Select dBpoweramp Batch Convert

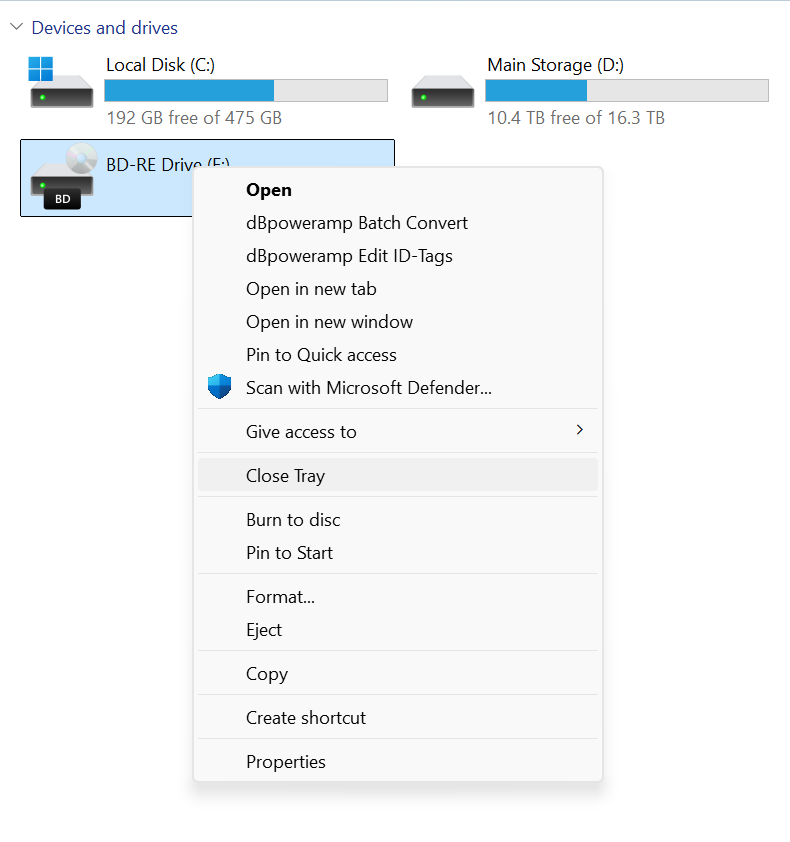click(x=356, y=223)
